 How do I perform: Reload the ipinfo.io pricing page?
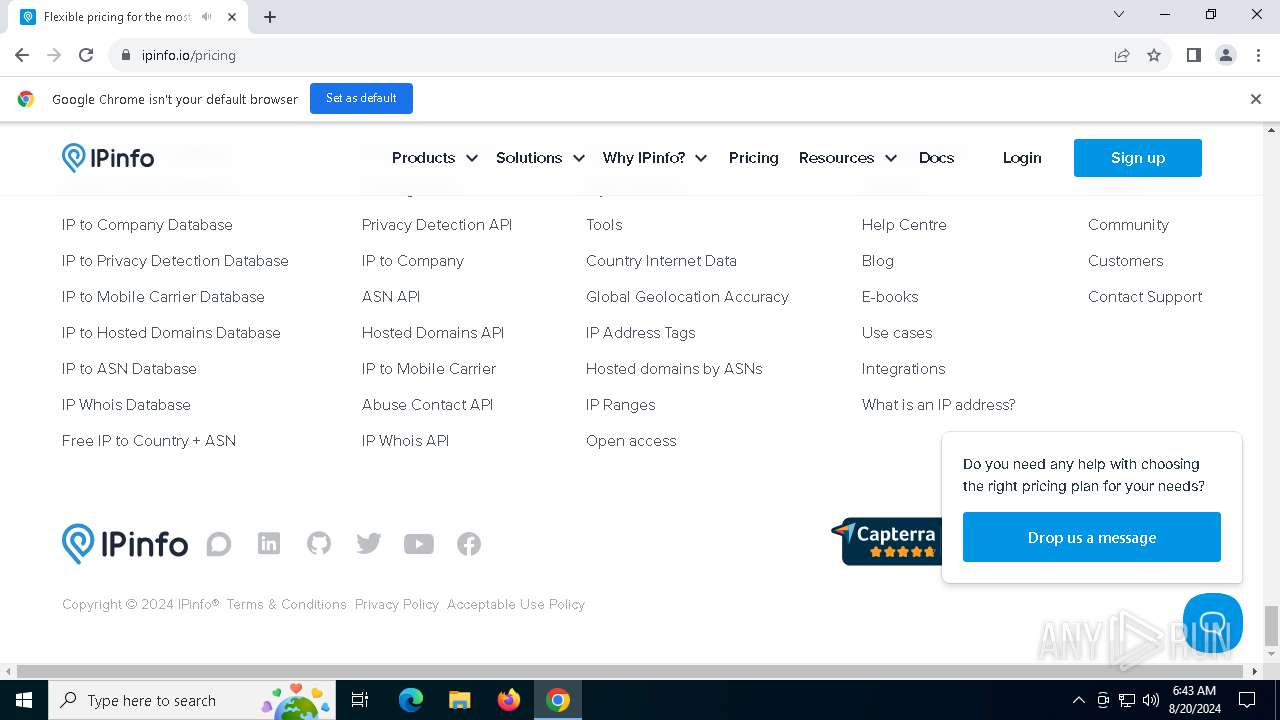pos(86,55)
